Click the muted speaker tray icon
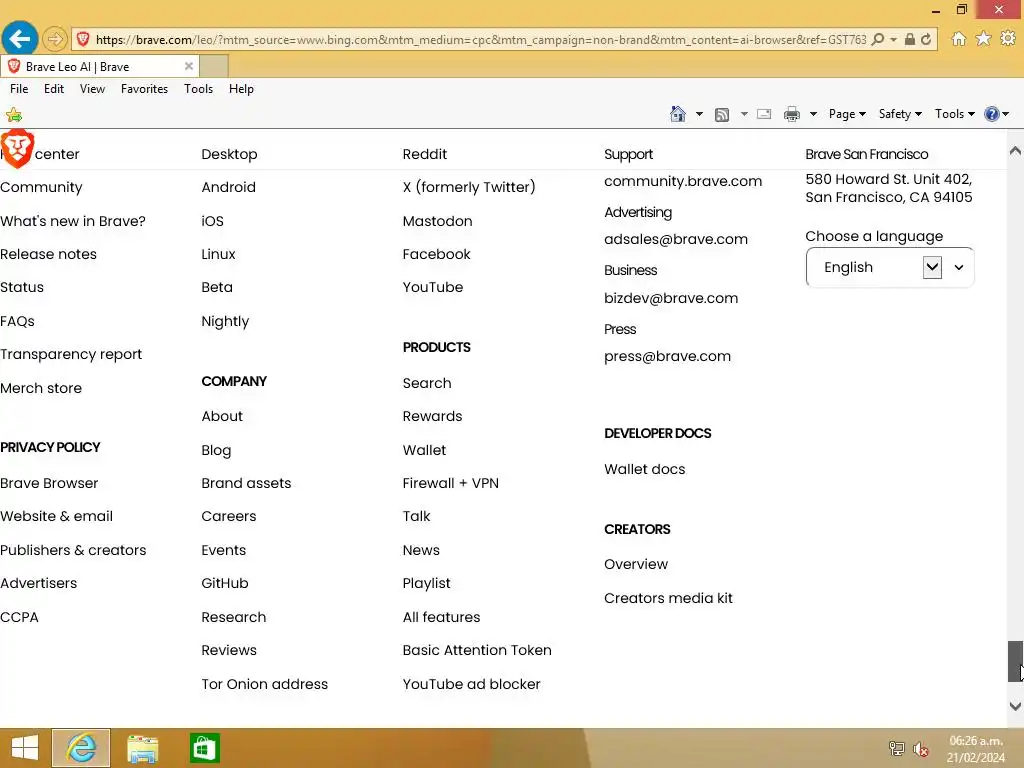Viewport: 1024px width, 768px height. point(920,749)
